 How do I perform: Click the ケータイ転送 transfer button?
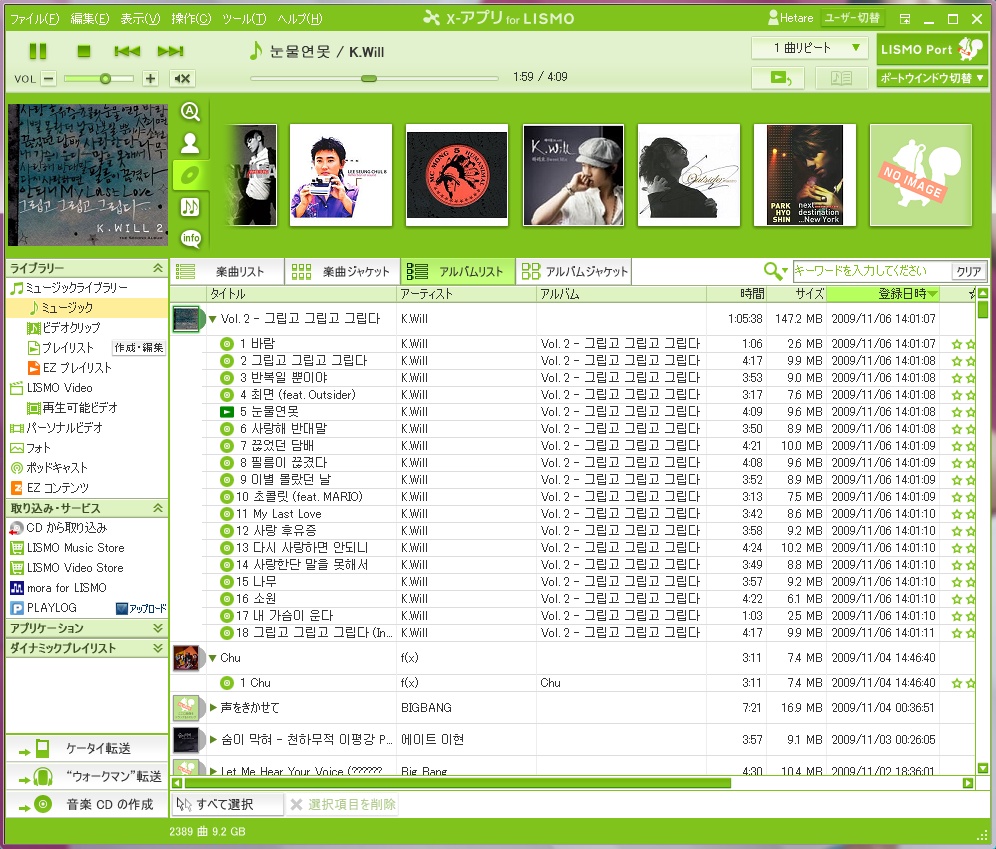(87, 748)
